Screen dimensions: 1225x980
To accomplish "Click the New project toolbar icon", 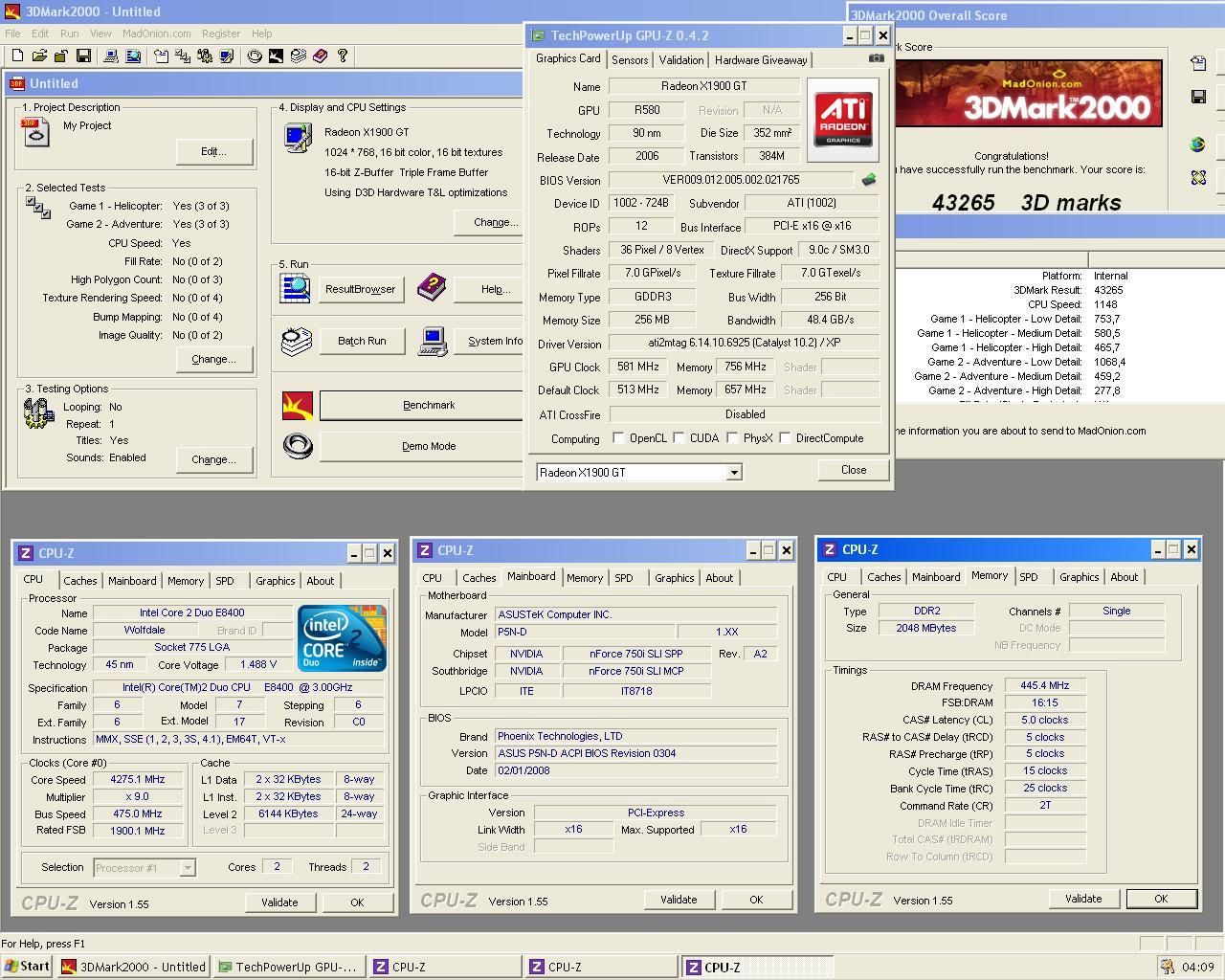I will [x=17, y=56].
